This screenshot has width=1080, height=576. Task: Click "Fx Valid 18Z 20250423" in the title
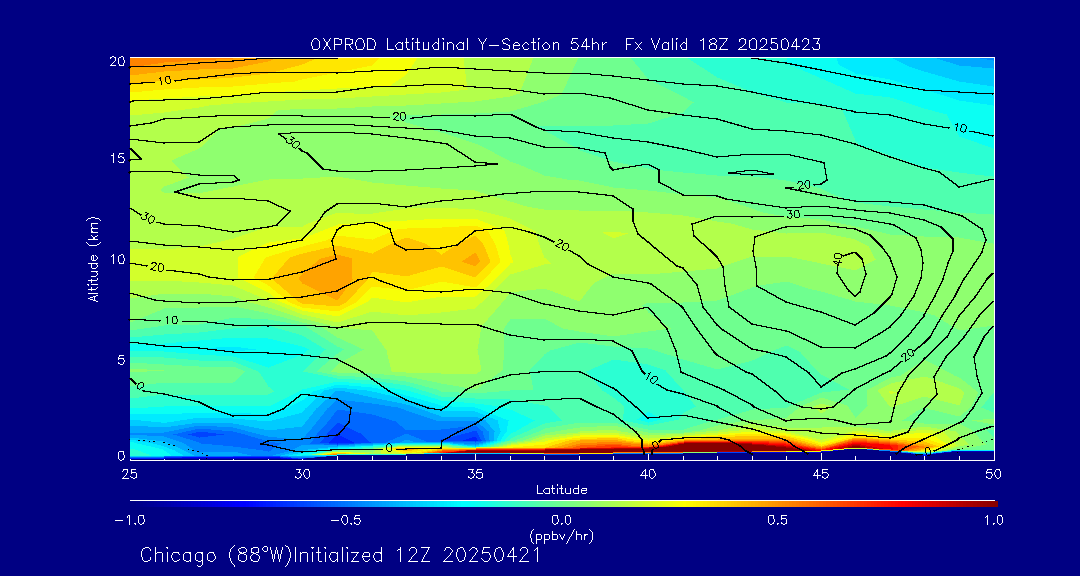[x=723, y=45]
